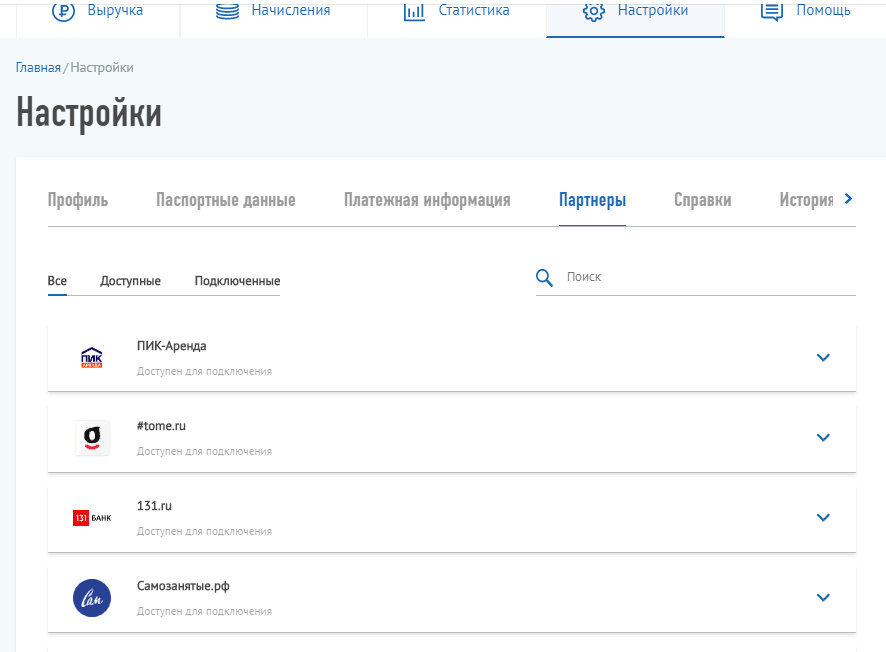Click the Настройки breadcrumb text
886x652 pixels.
pos(102,68)
